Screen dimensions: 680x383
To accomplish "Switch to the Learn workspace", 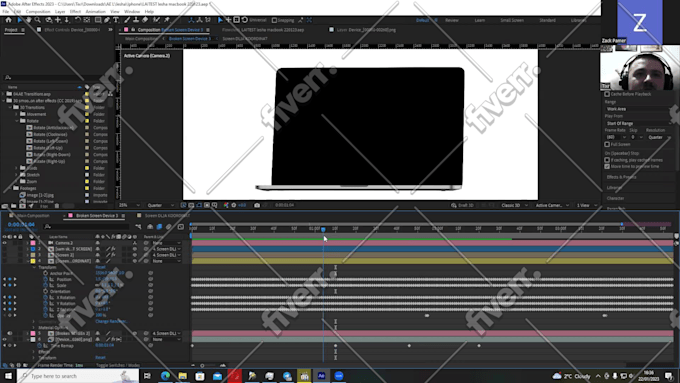I will (480, 20).
